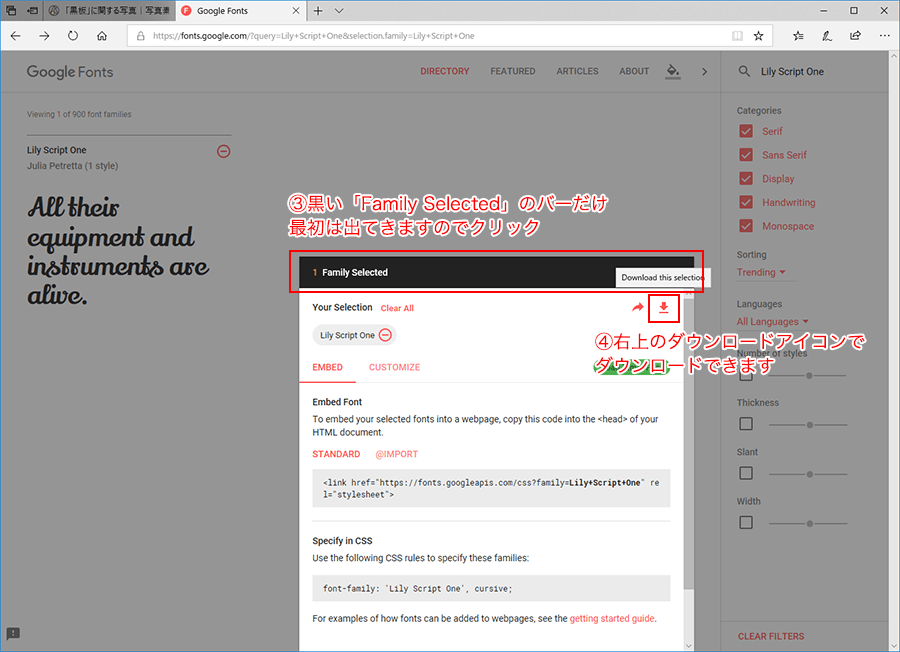Image resolution: width=900 pixels, height=652 pixels.
Task: Adjust the Number of styles slider
Action: 808,376
